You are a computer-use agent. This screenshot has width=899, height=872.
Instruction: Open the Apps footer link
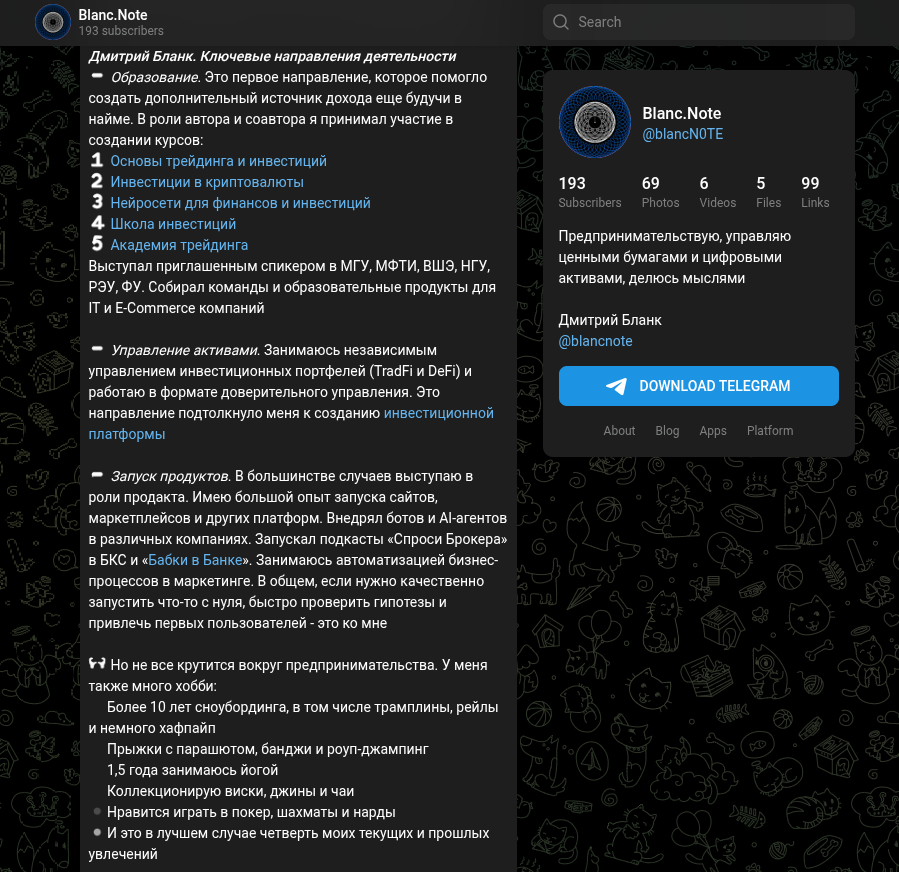click(x=713, y=431)
